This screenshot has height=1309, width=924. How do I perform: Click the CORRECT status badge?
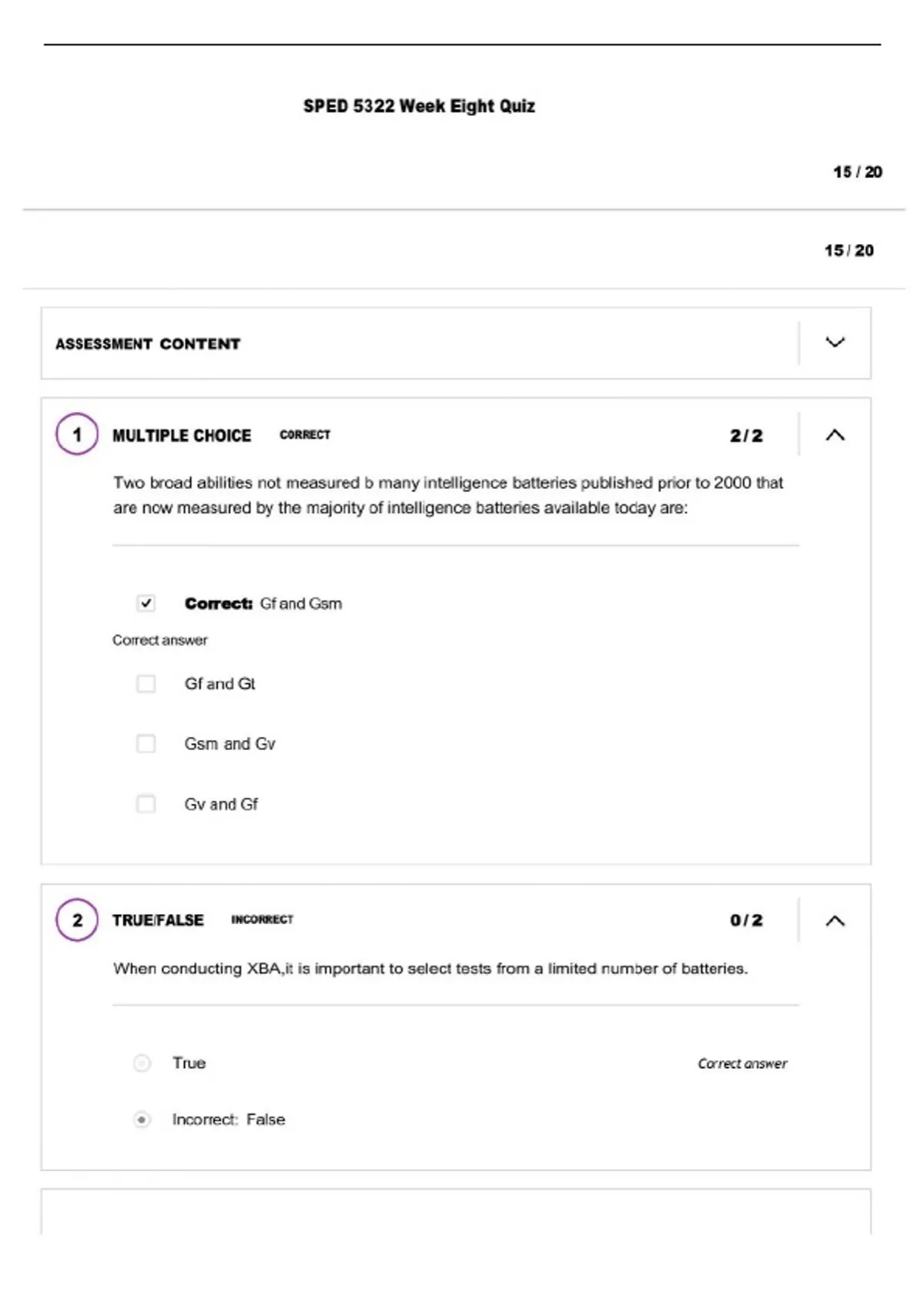click(305, 435)
